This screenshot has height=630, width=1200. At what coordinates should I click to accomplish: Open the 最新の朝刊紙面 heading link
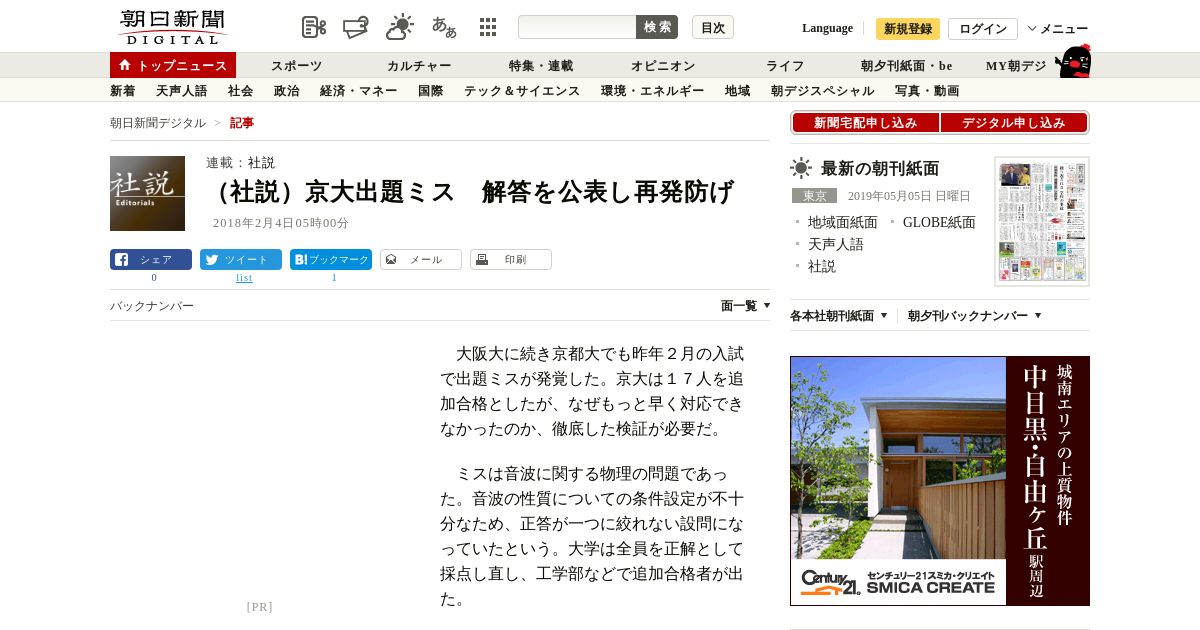(x=880, y=169)
